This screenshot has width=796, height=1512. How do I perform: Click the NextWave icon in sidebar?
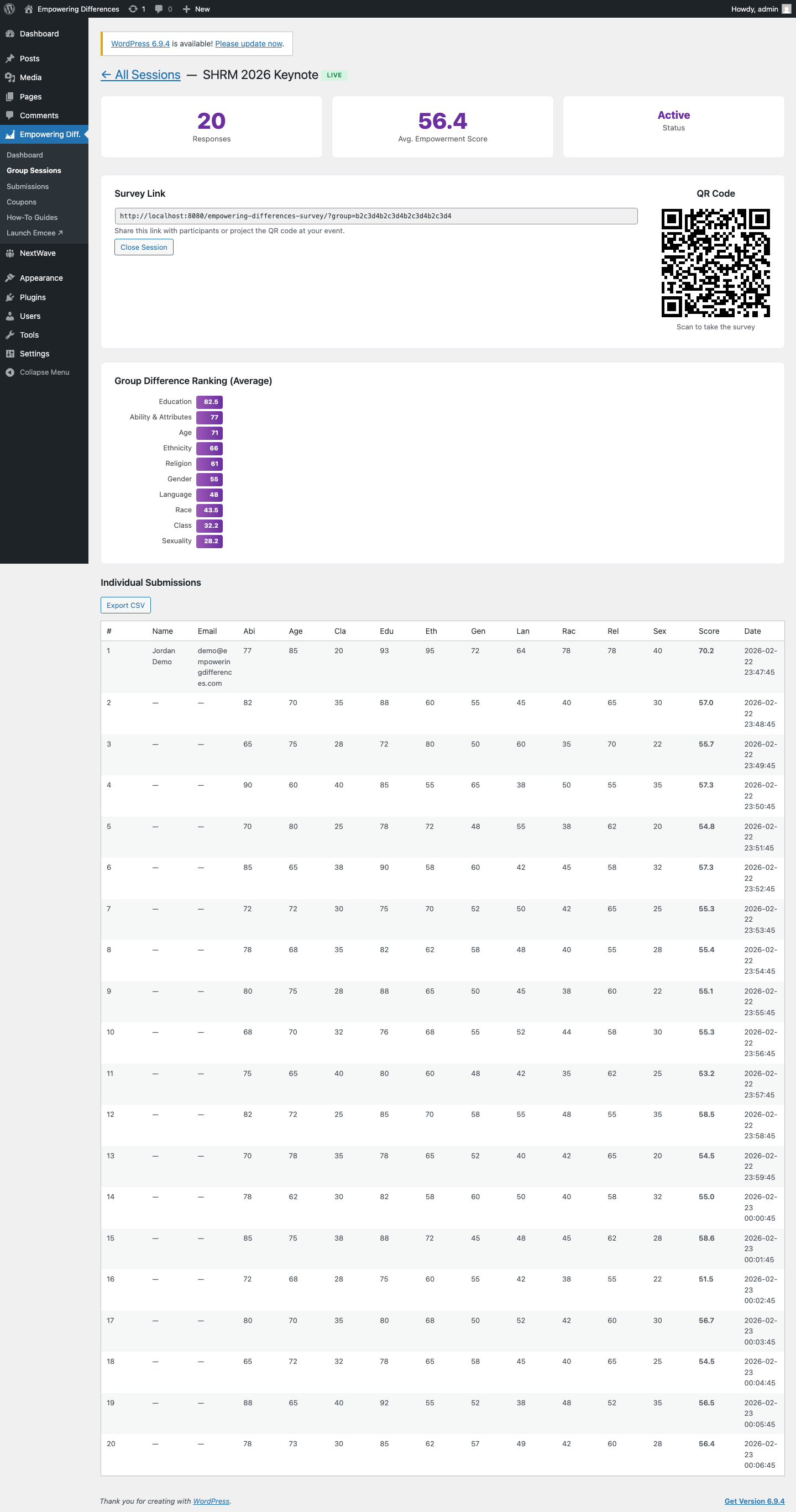pos(10,254)
